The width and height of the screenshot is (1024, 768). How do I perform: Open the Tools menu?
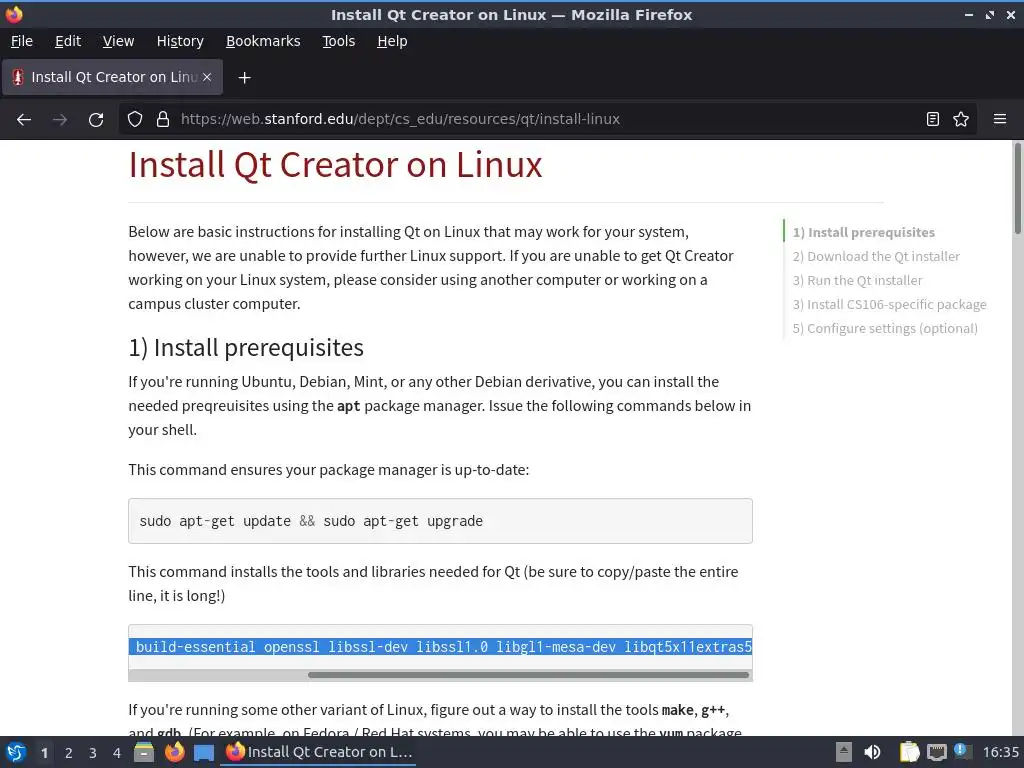(x=338, y=41)
